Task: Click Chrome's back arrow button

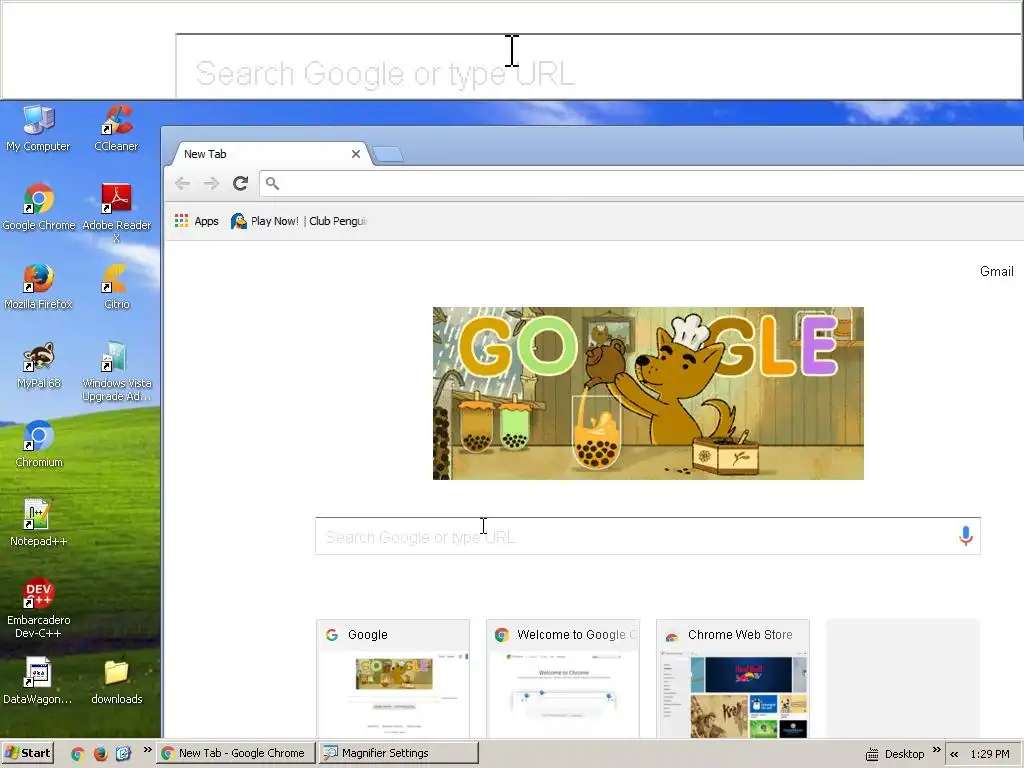Action: click(x=183, y=184)
